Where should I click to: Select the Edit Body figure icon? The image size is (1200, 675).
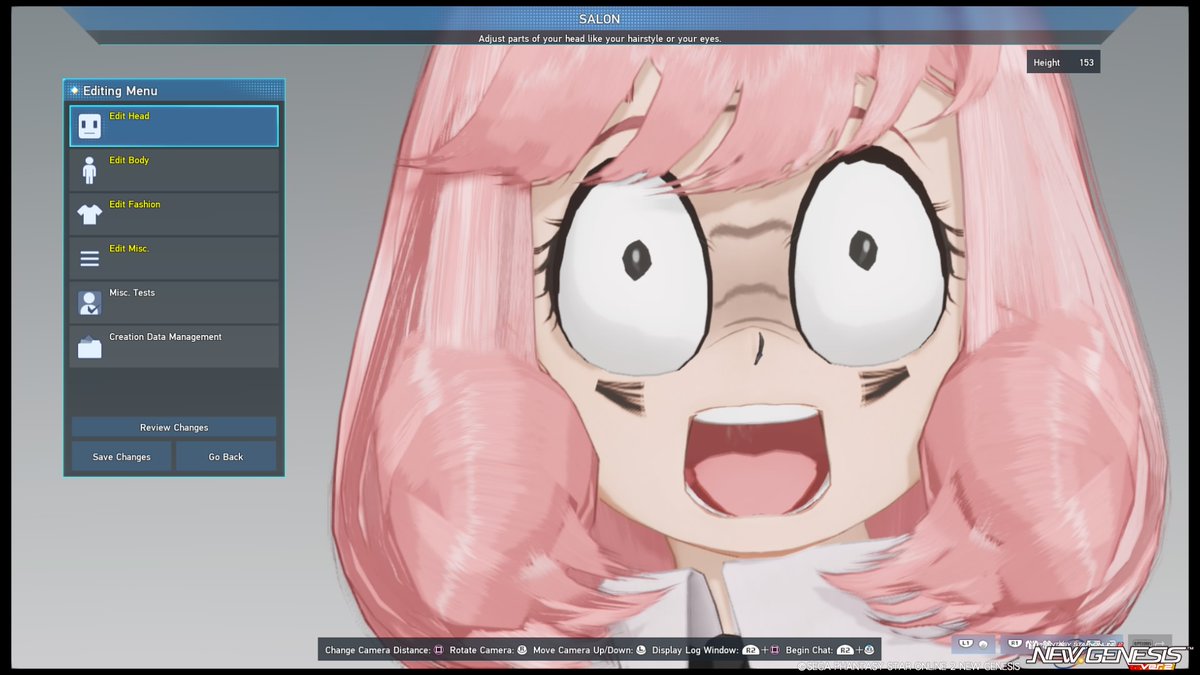coord(89,170)
